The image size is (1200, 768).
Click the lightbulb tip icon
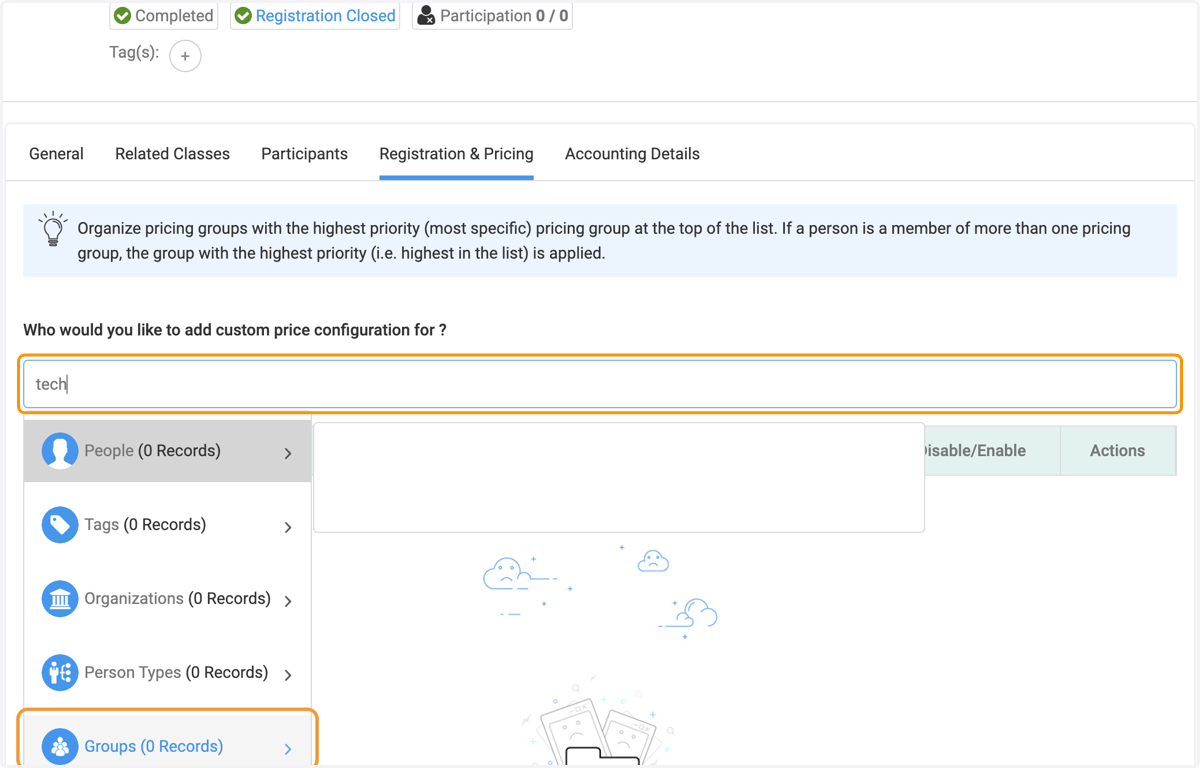click(53, 229)
